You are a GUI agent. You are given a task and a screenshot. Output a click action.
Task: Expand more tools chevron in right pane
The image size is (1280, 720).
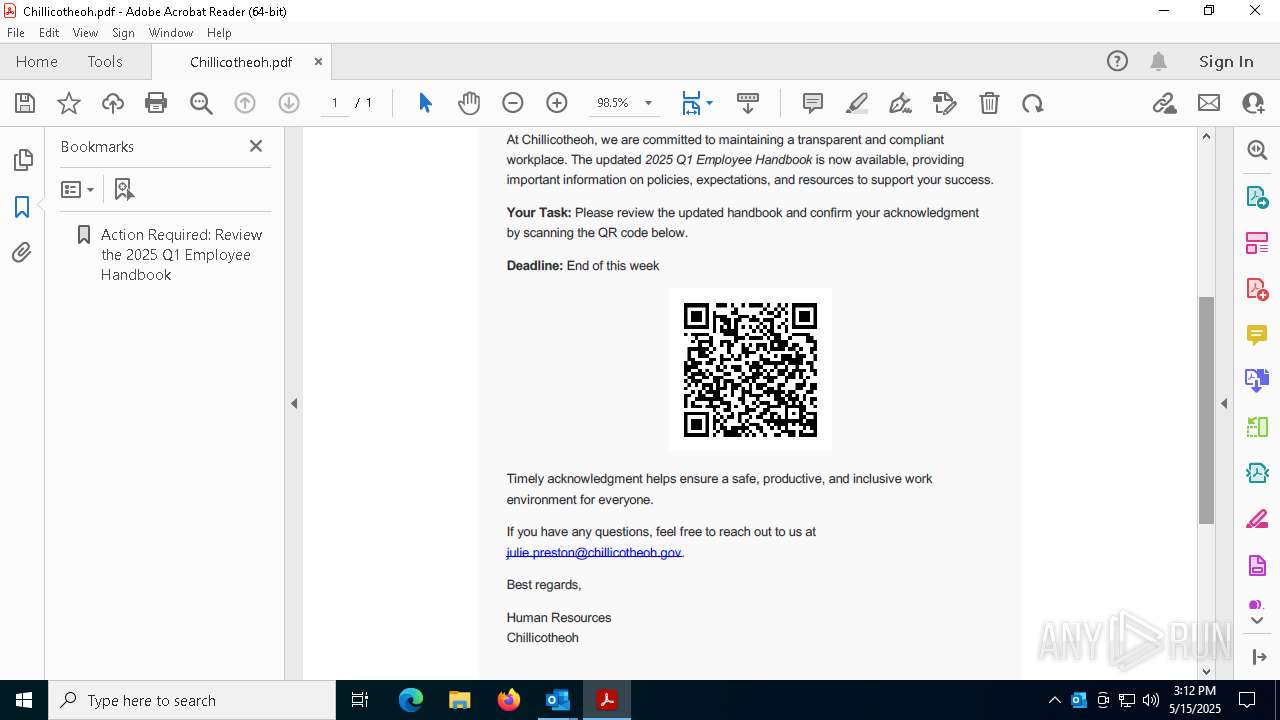1257,621
